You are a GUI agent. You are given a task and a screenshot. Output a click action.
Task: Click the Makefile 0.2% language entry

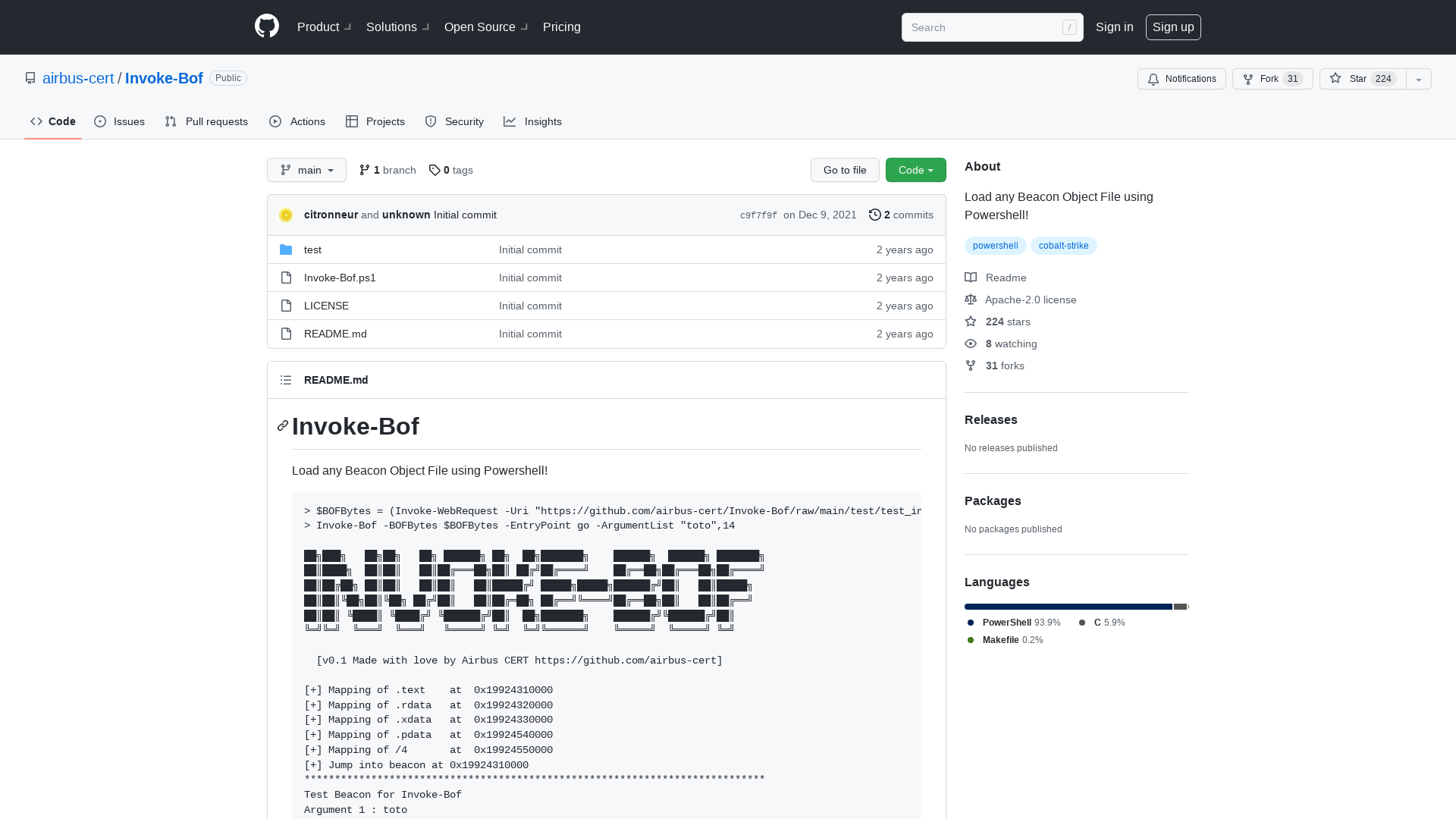[1005, 640]
